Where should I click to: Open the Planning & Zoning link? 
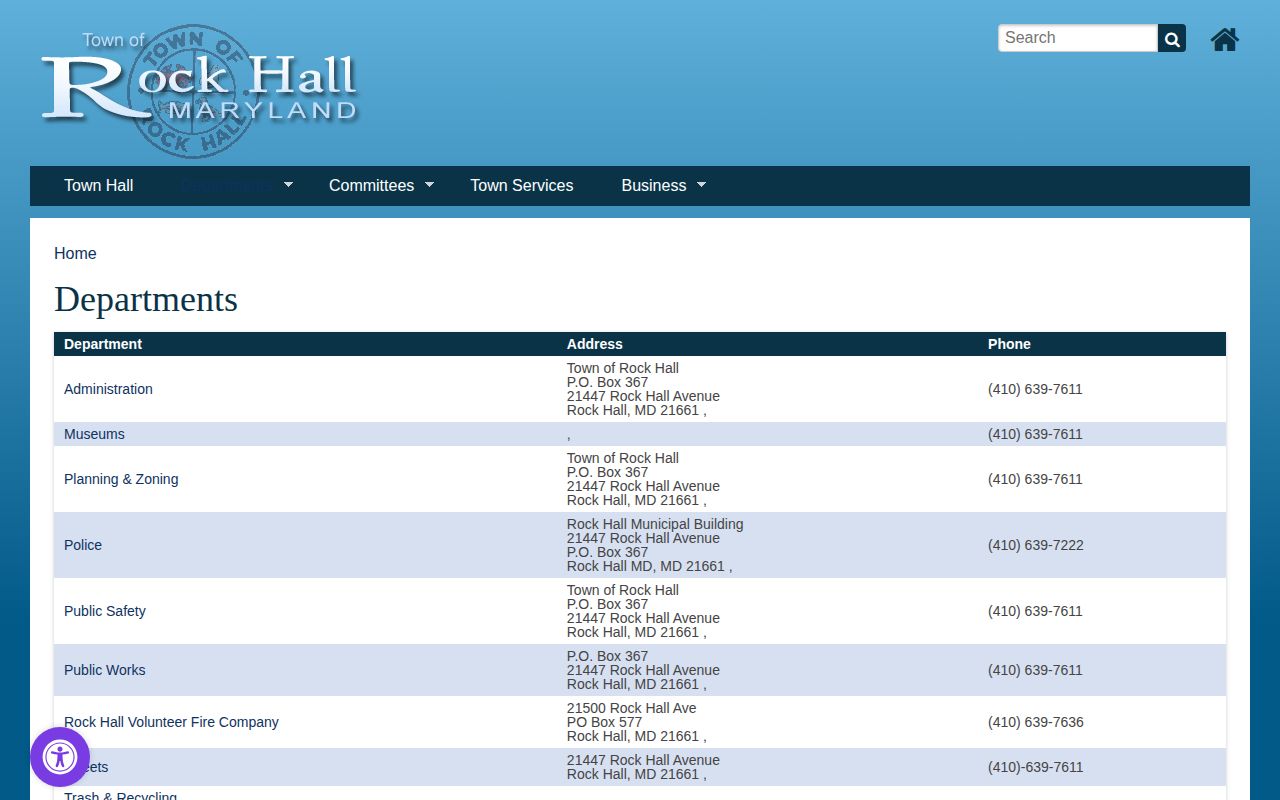pyautogui.click(x=121, y=479)
